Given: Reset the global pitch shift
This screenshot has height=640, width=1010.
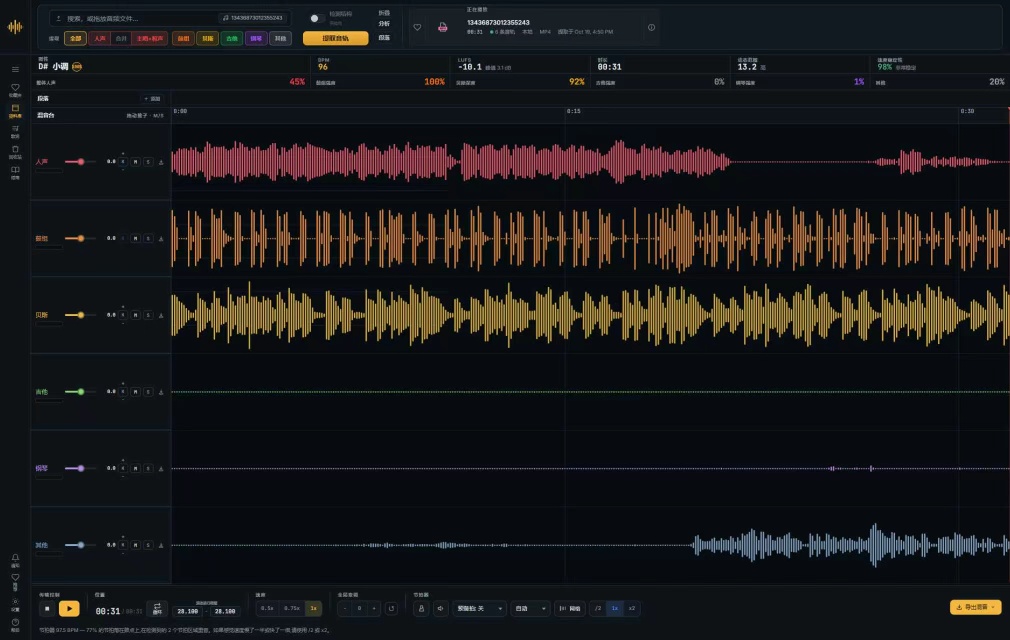Looking at the screenshot, I should (x=391, y=608).
